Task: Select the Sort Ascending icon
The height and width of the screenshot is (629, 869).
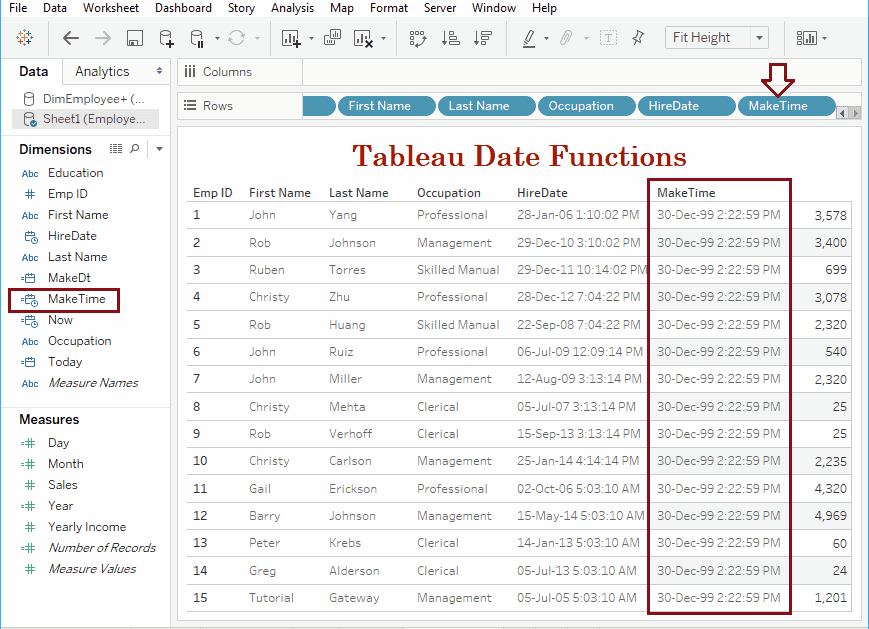Action: click(449, 37)
